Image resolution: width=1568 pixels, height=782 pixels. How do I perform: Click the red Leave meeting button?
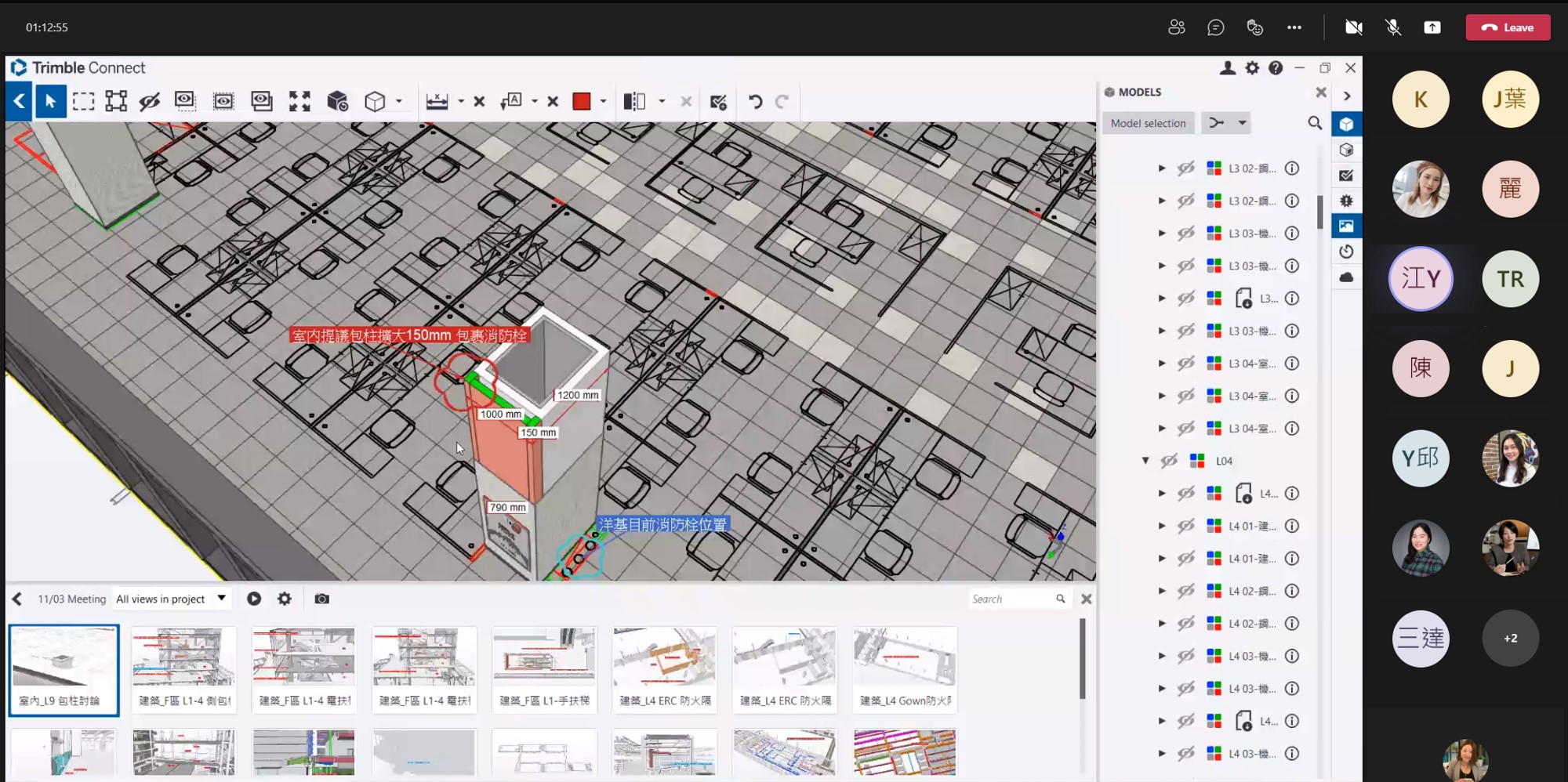1508,27
